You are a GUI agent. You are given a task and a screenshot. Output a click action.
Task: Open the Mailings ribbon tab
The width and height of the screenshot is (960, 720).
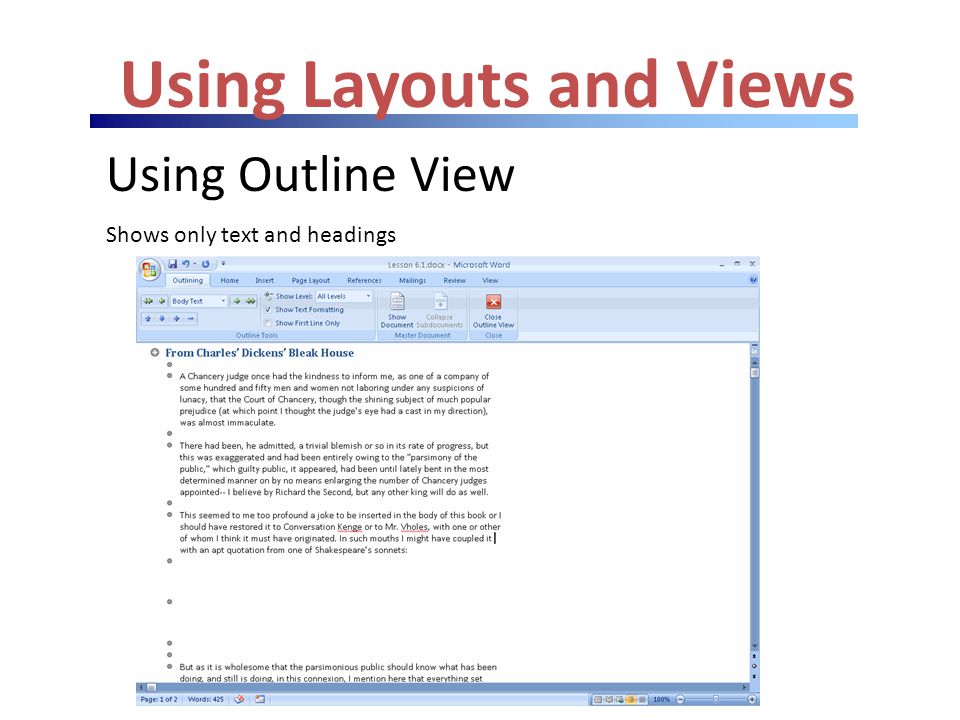point(413,280)
